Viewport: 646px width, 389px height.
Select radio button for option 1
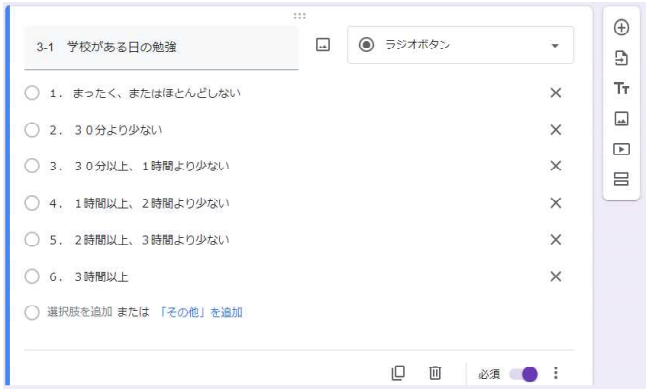(32, 93)
